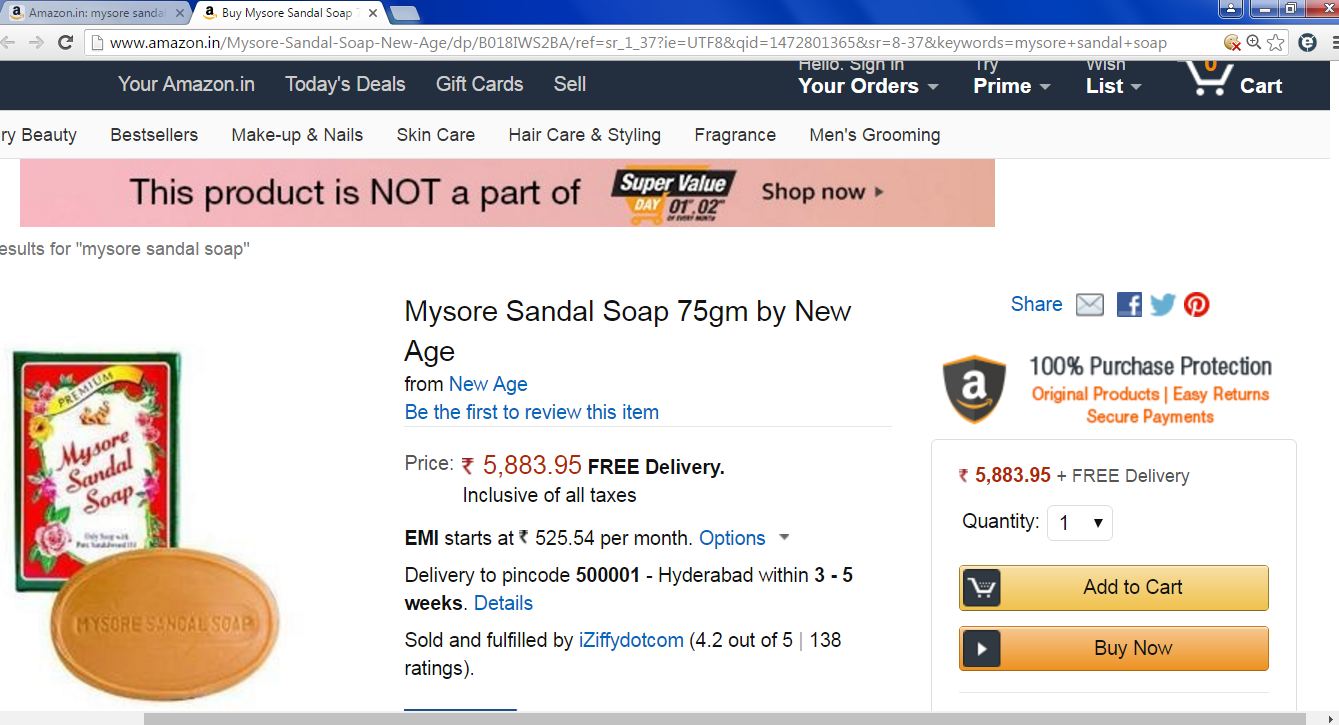Switch to the Amazon.in mysore sandal search tab
The width and height of the screenshot is (1339, 725).
point(95,13)
